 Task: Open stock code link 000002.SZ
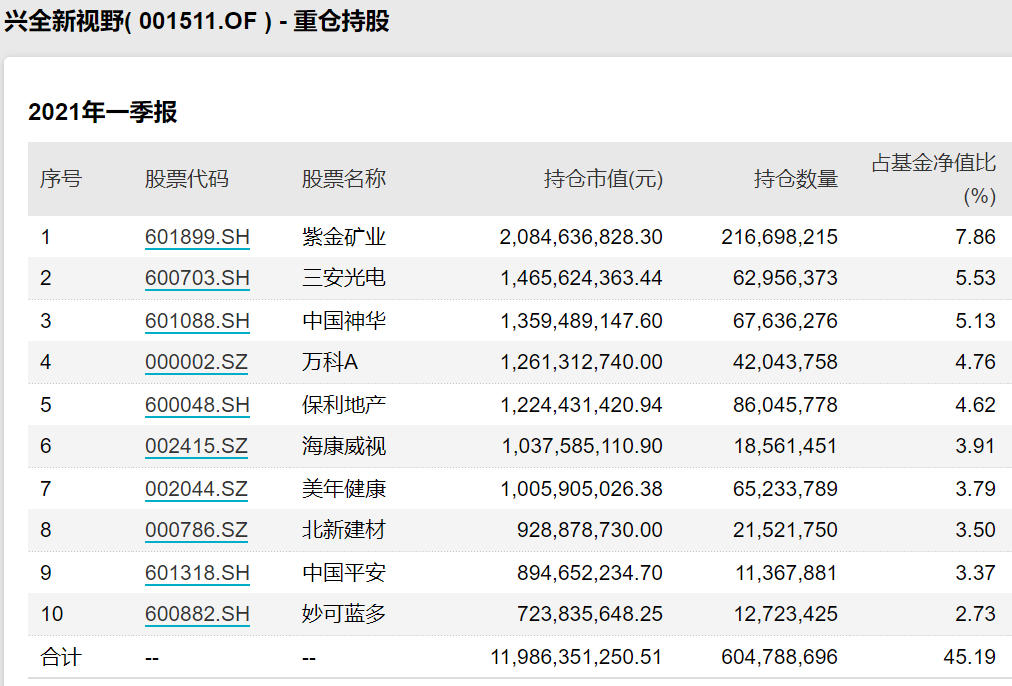(x=196, y=362)
